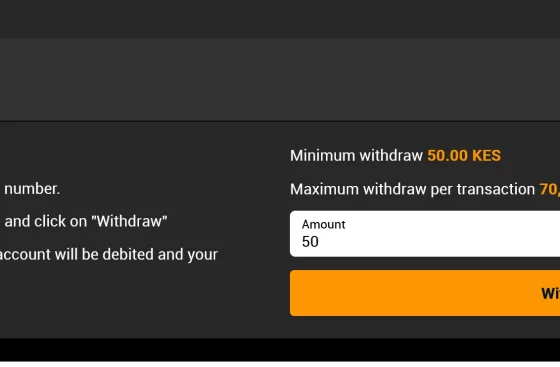Click the empty gray panel above the divider

click(x=280, y=79)
